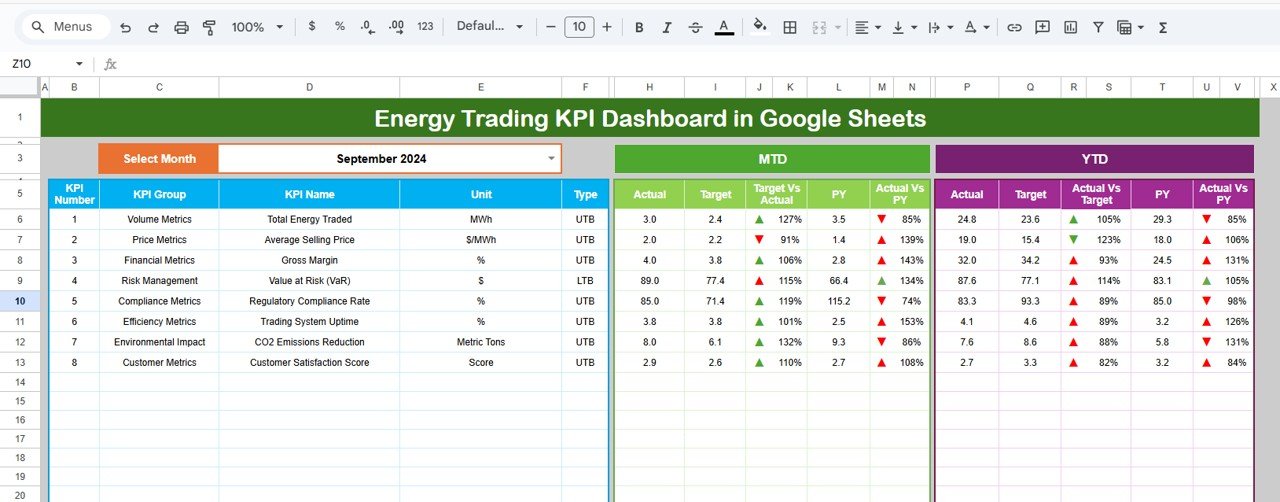Click the Merge cells icon
Viewport: 1280px width, 502px height.
pos(820,27)
